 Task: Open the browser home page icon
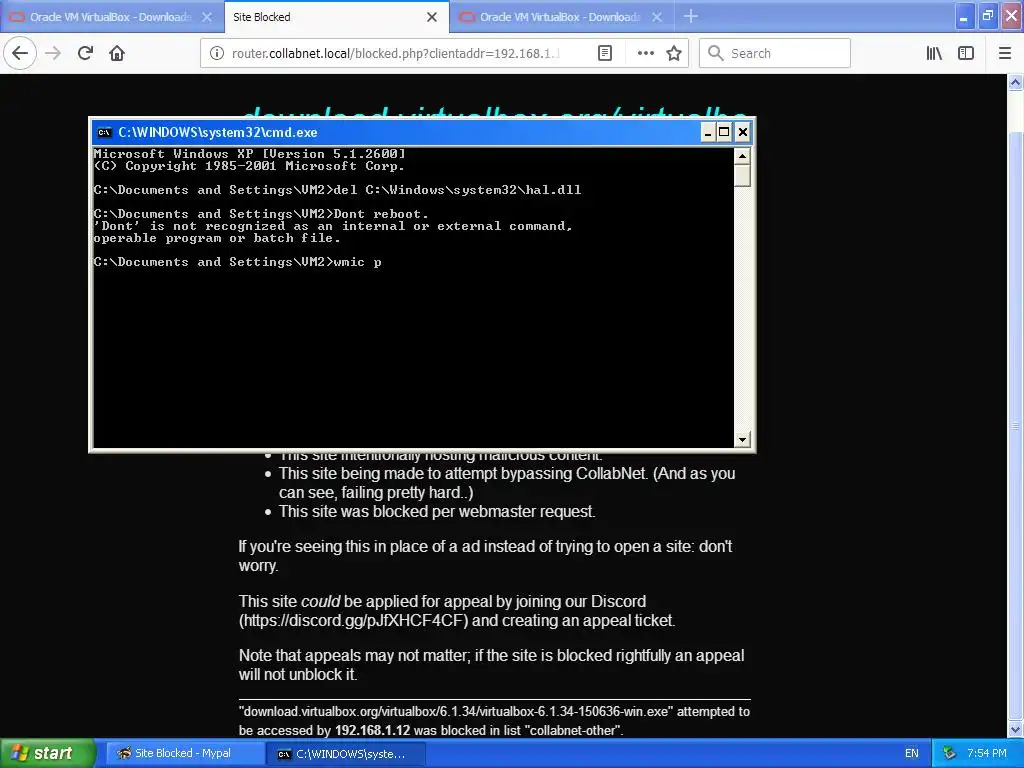117,53
